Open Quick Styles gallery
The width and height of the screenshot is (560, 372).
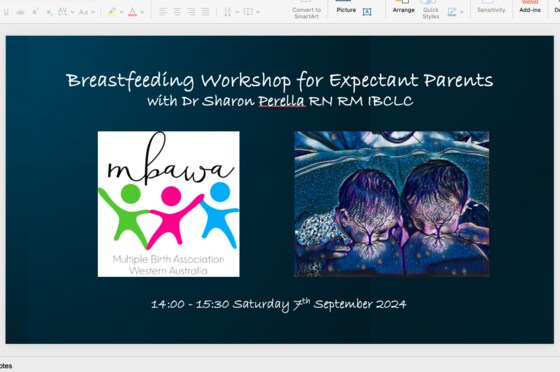click(431, 10)
